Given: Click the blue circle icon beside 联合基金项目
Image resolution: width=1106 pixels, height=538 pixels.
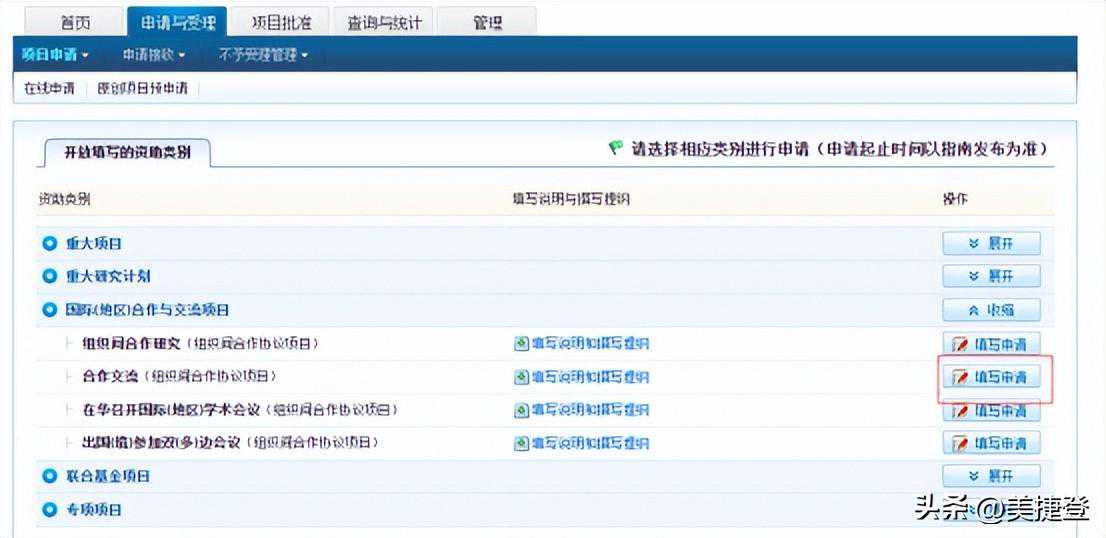Looking at the screenshot, I should tap(49, 476).
